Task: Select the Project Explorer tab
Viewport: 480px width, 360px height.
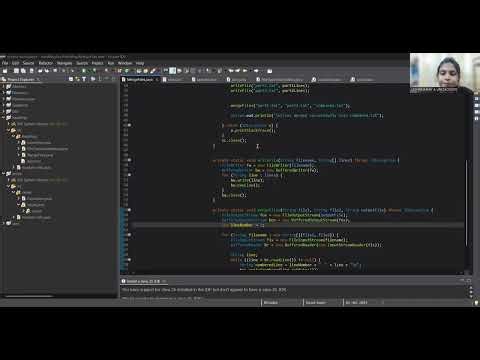Action: (20, 79)
